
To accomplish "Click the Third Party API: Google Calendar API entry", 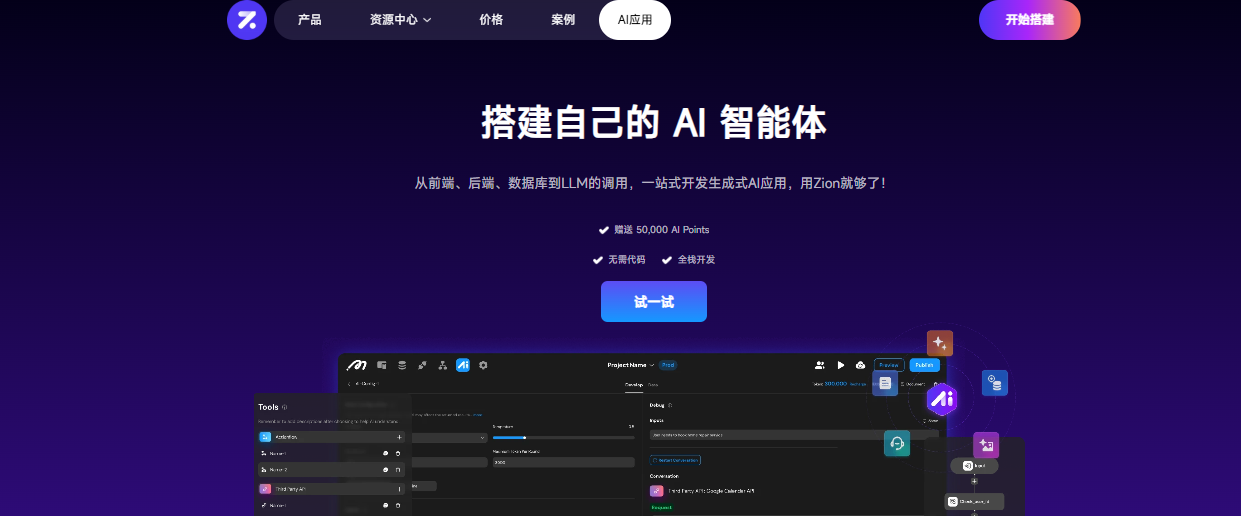I will pos(704,491).
